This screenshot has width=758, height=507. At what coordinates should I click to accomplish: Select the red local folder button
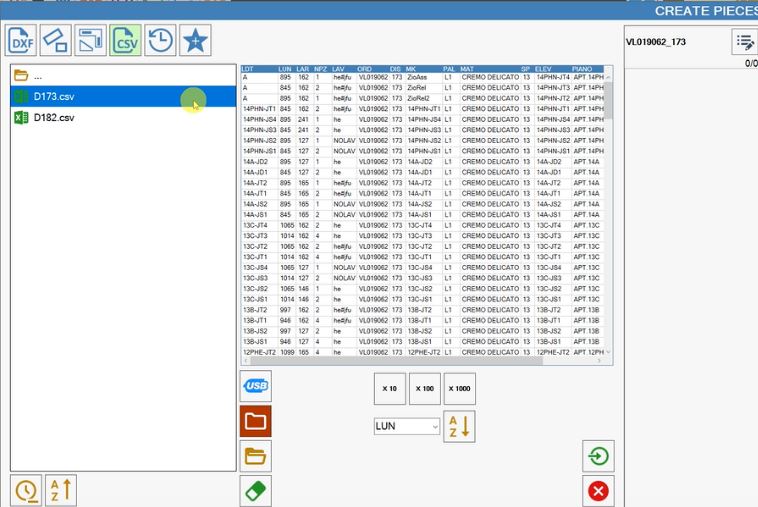click(256, 421)
